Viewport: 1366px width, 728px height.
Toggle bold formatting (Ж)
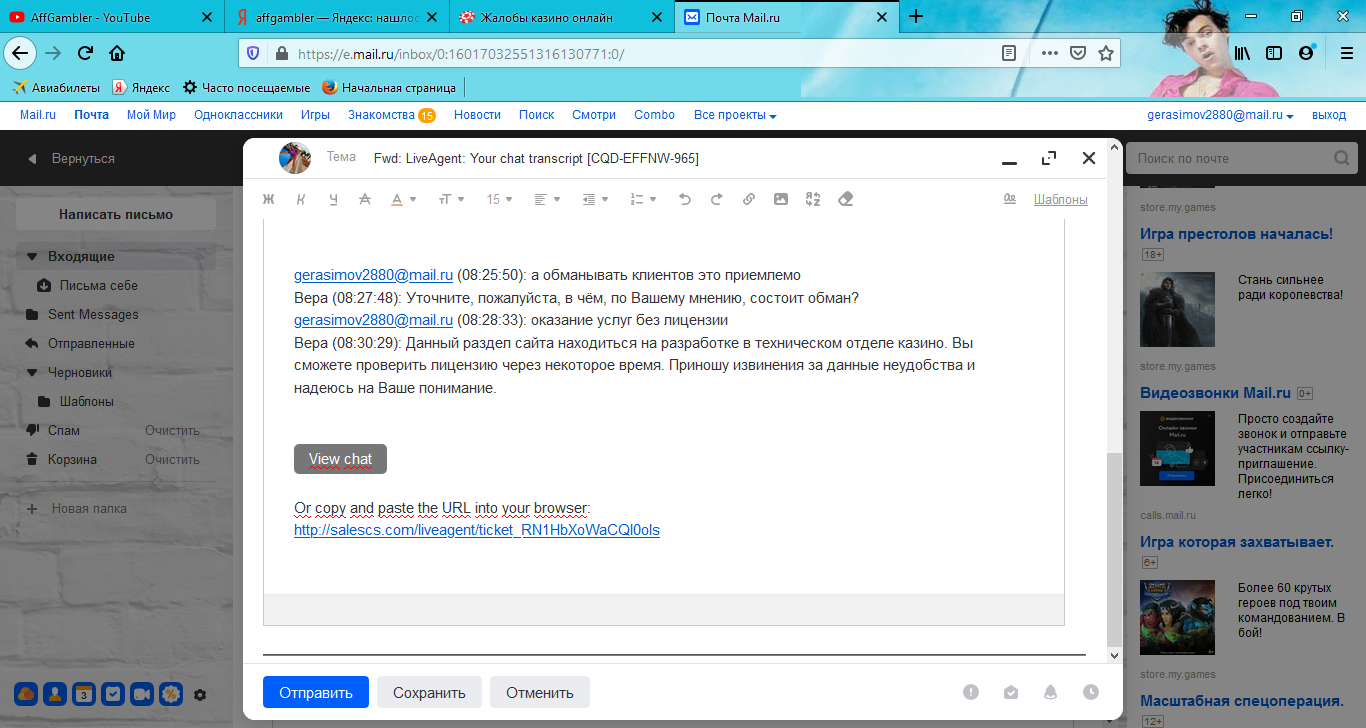click(268, 199)
